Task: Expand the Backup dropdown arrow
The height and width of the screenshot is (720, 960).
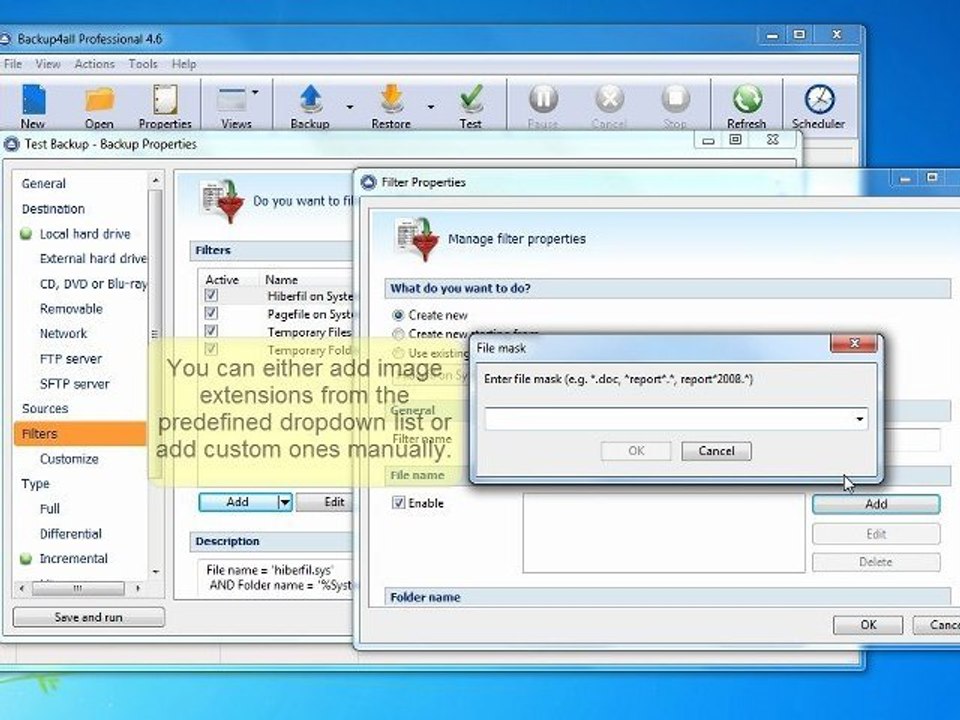Action: point(350,107)
